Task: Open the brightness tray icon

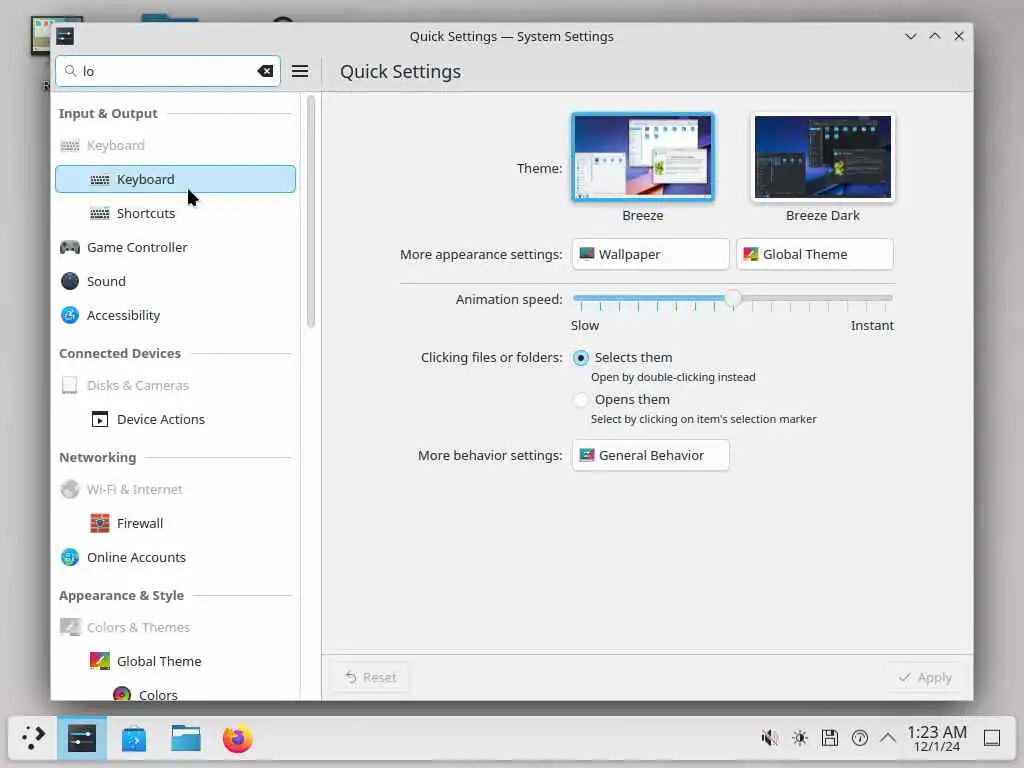Action: pos(799,738)
